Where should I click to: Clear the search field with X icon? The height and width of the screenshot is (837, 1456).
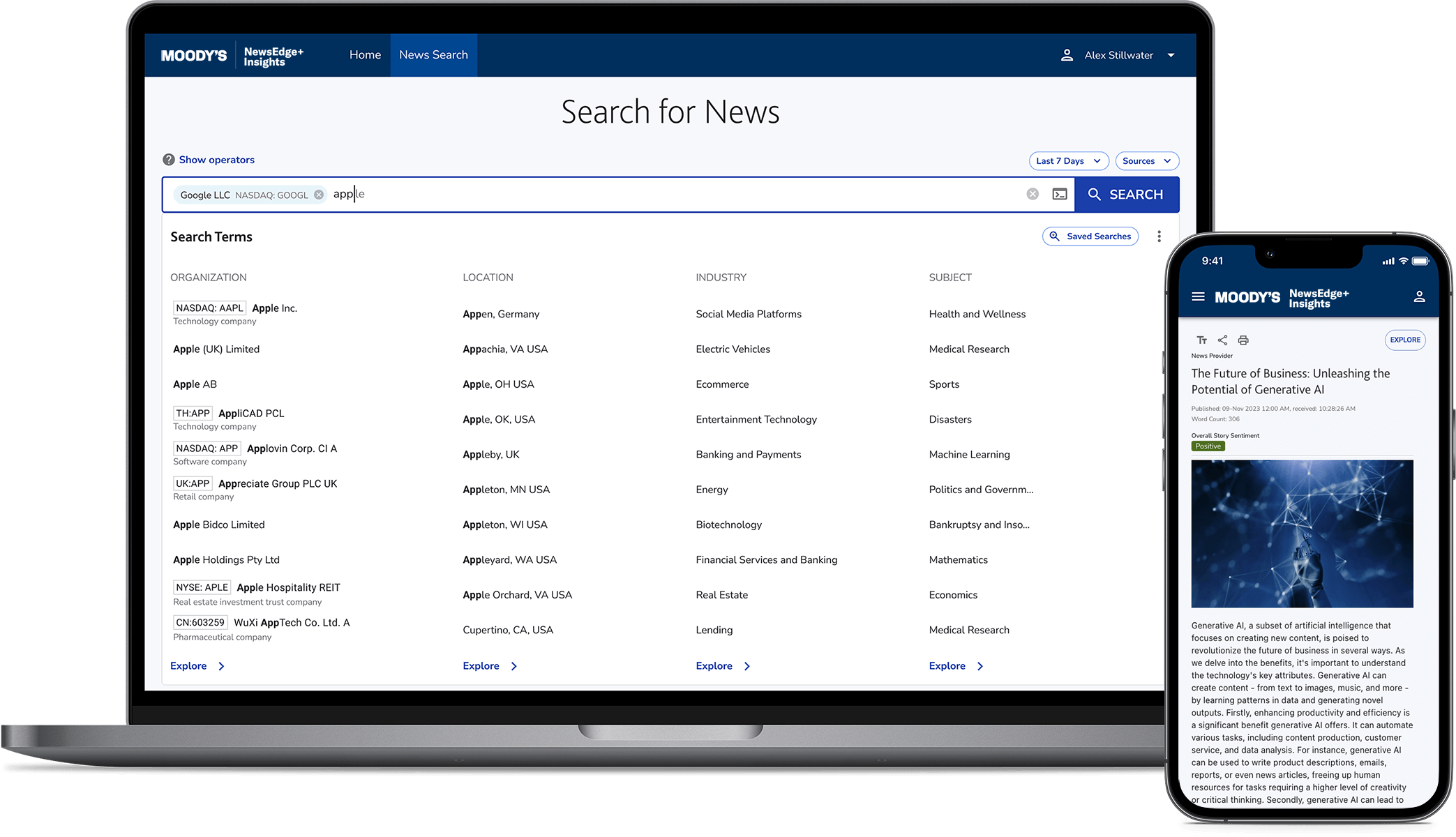1033,194
